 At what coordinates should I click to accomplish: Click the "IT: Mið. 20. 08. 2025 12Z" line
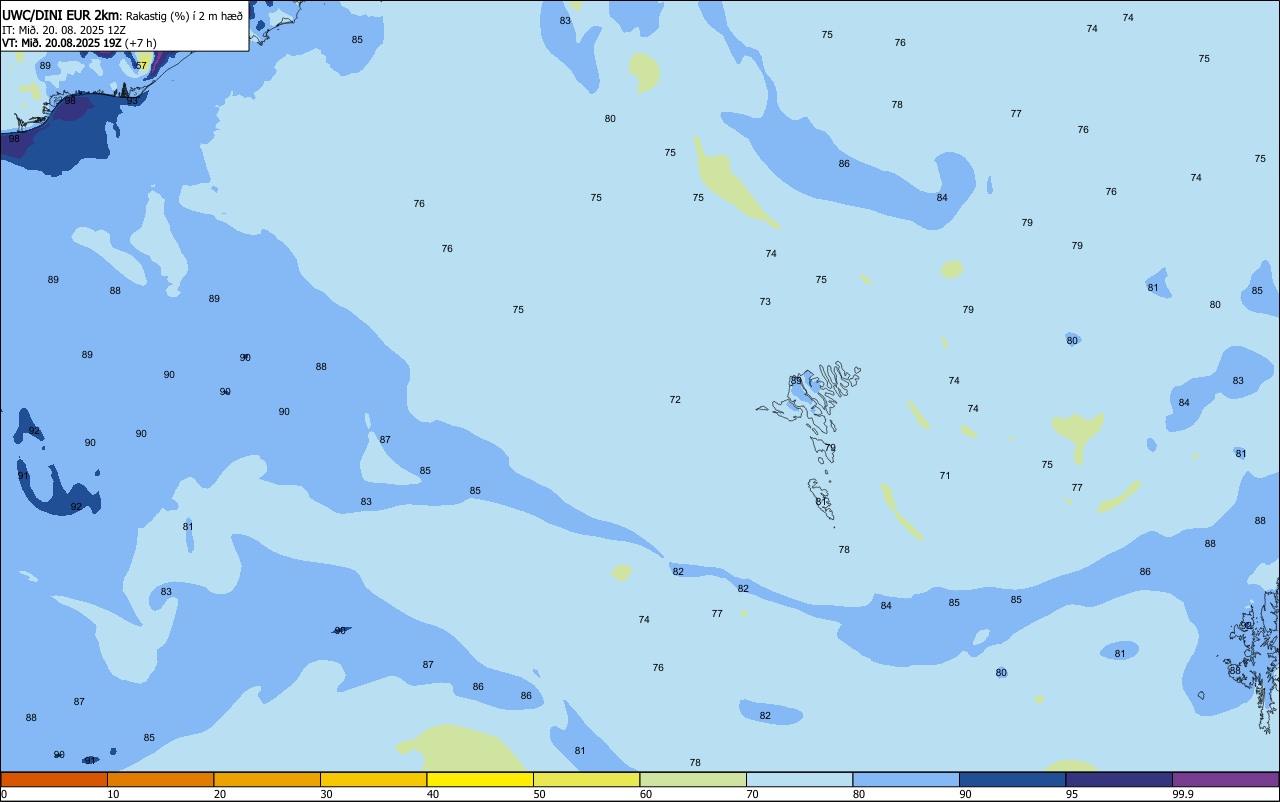click(x=64, y=29)
